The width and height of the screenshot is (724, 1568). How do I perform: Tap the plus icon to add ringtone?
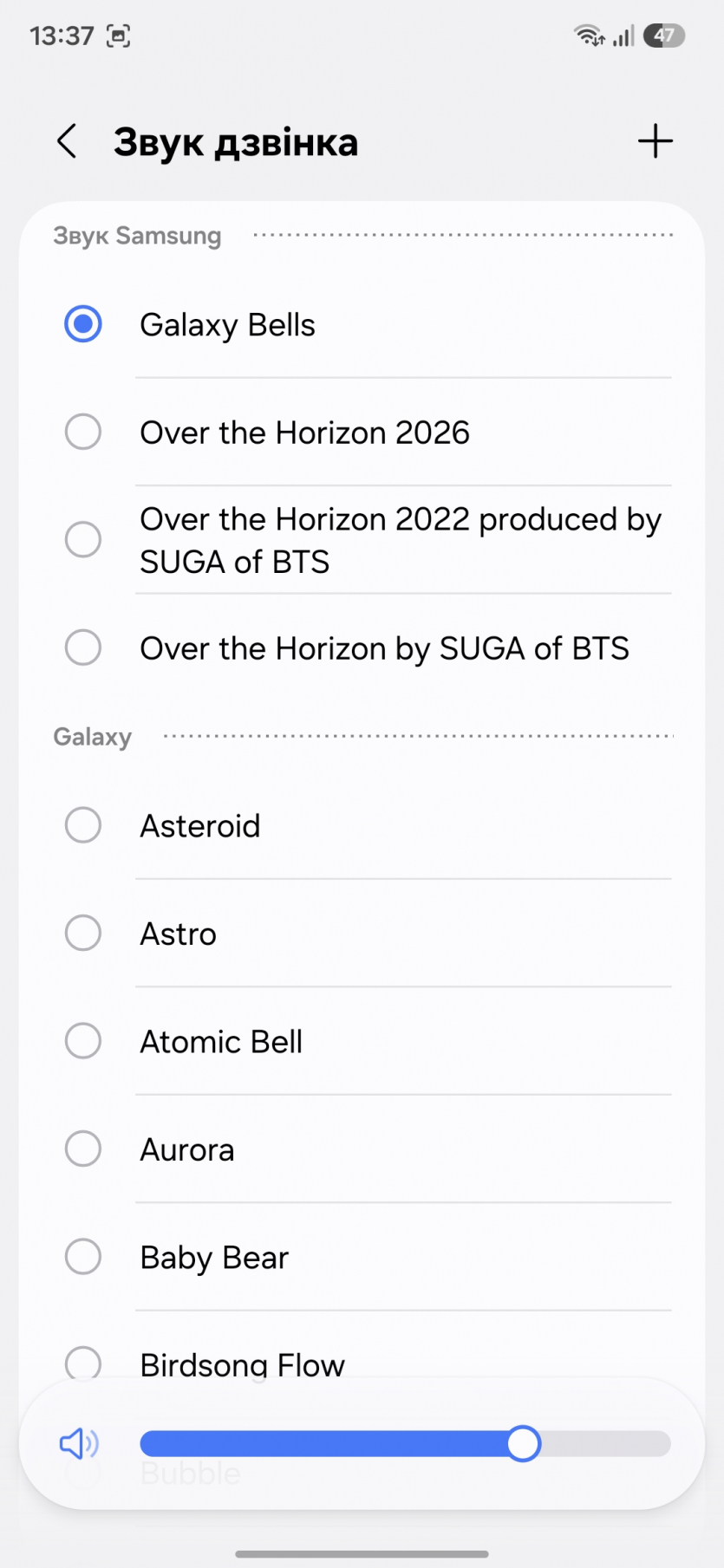point(656,141)
